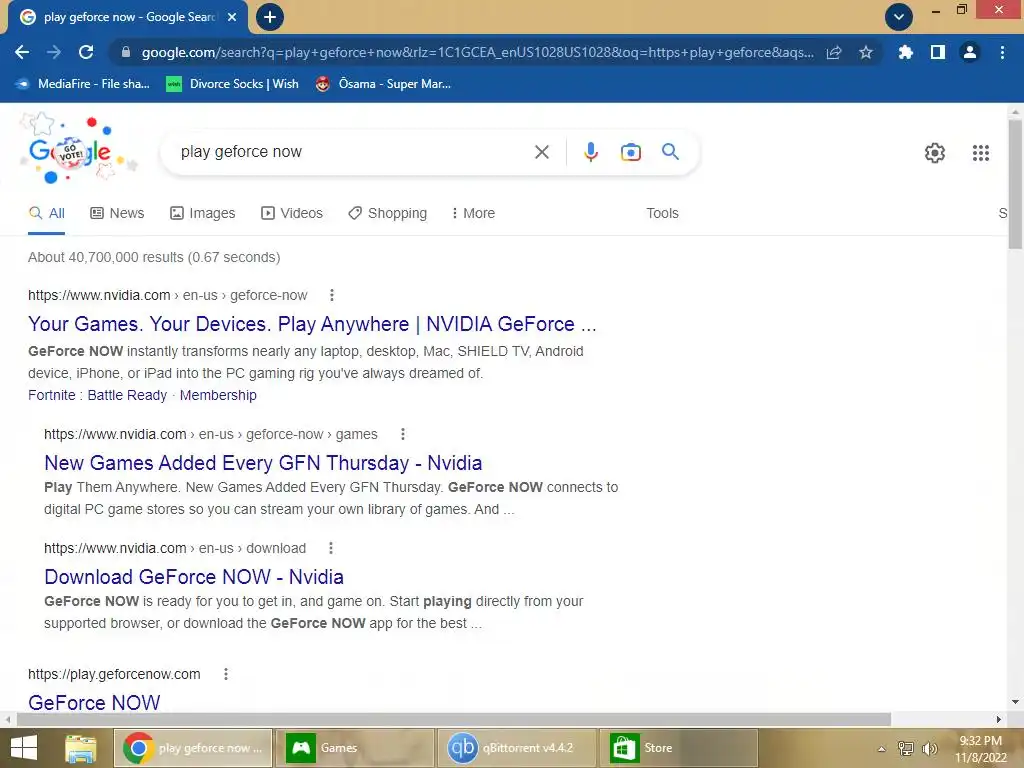Open options for nvidia download result

click(x=331, y=548)
